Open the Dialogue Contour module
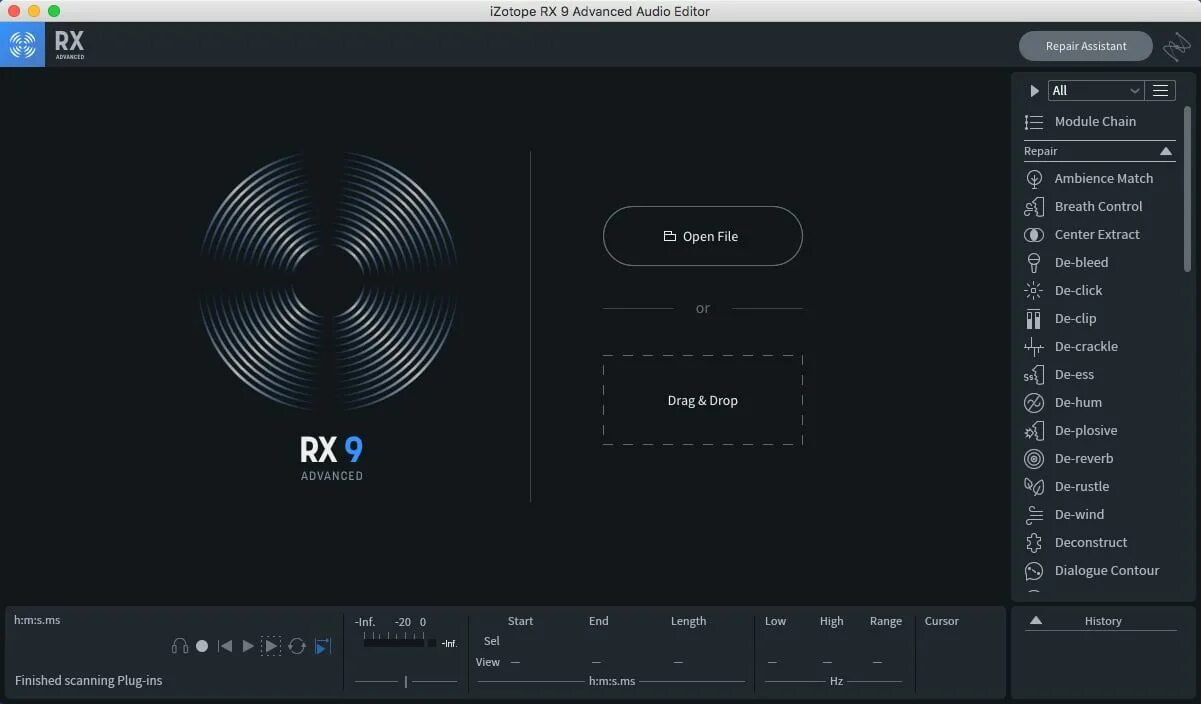This screenshot has width=1201, height=704. point(1107,571)
